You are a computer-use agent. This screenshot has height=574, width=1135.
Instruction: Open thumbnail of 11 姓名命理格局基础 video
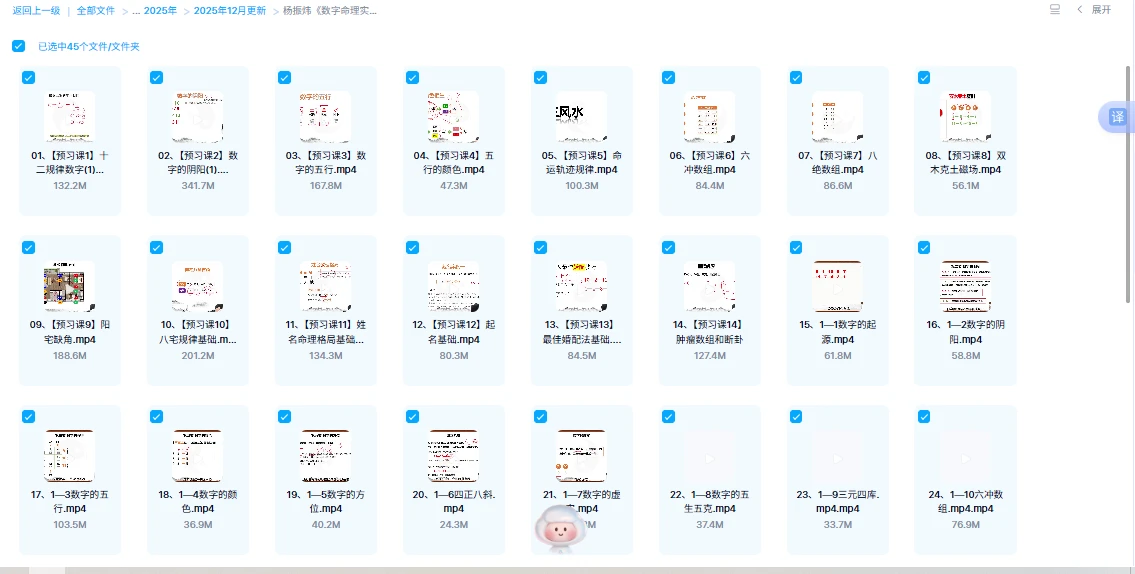pos(326,287)
